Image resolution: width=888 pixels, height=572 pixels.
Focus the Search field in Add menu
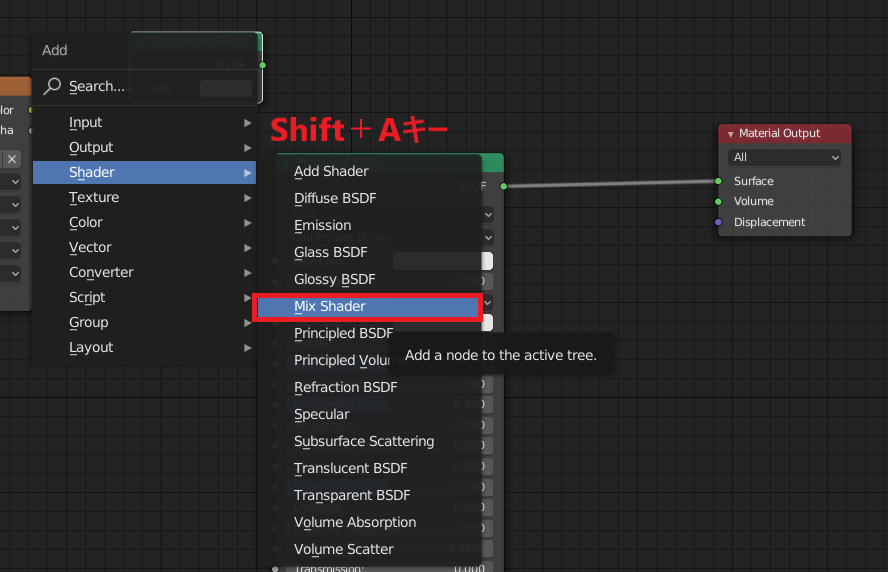[x=144, y=87]
